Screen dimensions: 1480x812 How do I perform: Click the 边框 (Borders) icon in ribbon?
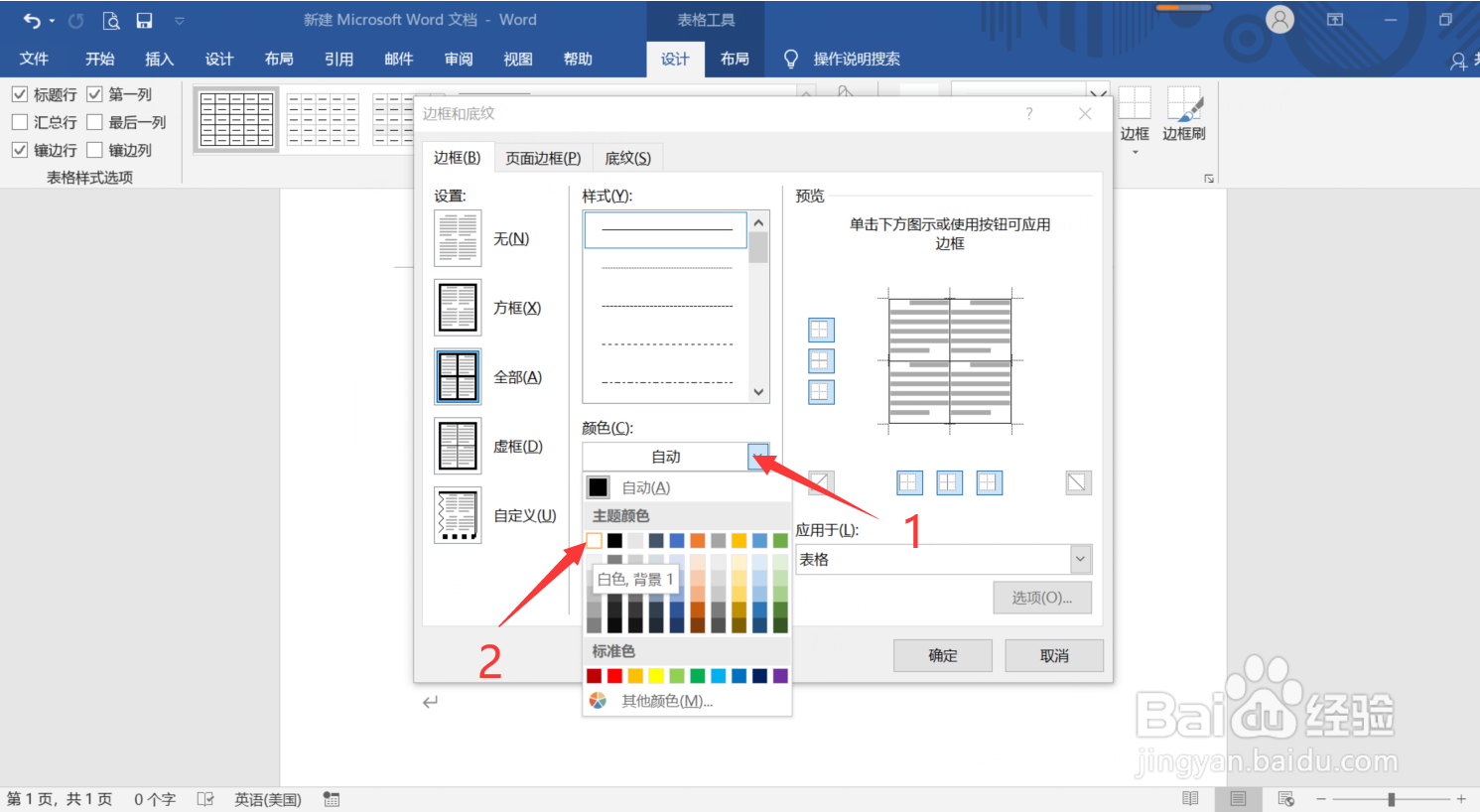click(1134, 111)
